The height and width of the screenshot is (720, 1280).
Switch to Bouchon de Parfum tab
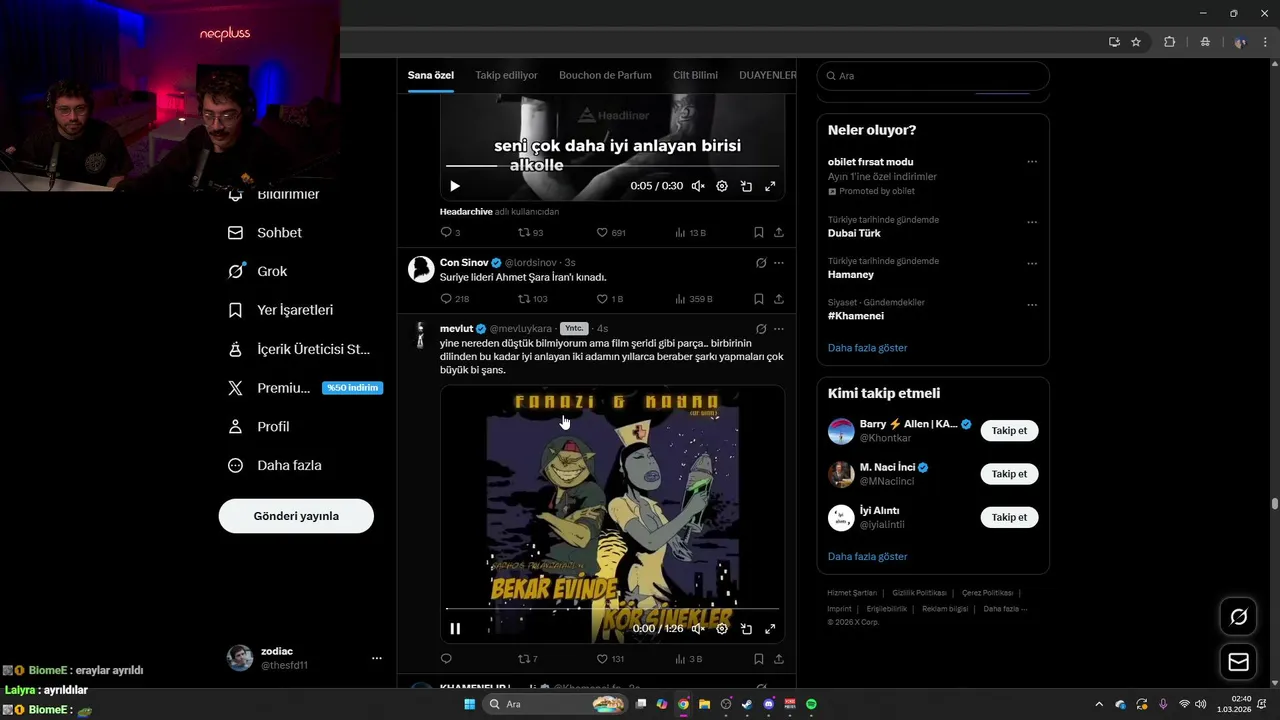(605, 75)
